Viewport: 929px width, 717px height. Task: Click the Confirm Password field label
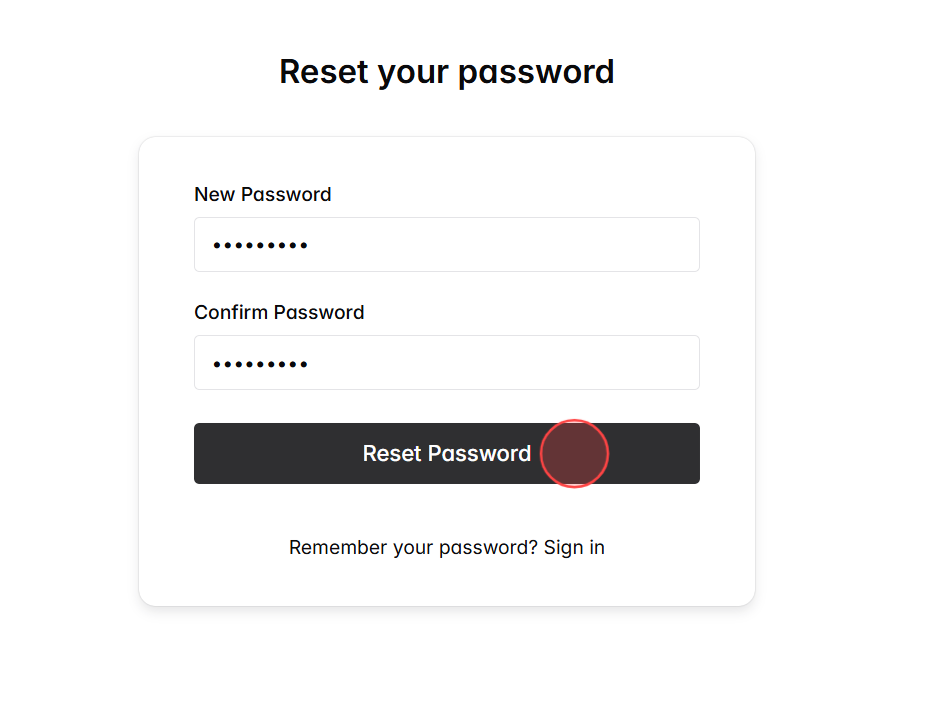(279, 312)
